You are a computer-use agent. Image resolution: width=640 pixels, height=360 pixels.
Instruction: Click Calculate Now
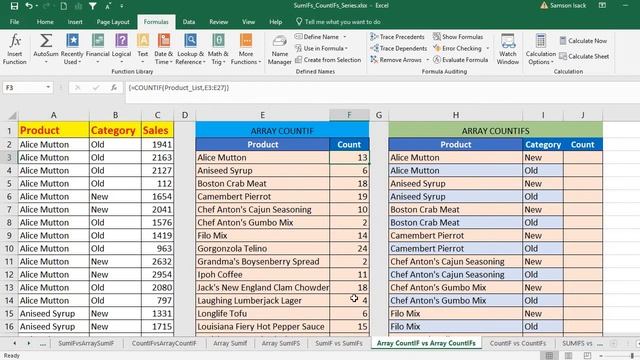click(583, 41)
